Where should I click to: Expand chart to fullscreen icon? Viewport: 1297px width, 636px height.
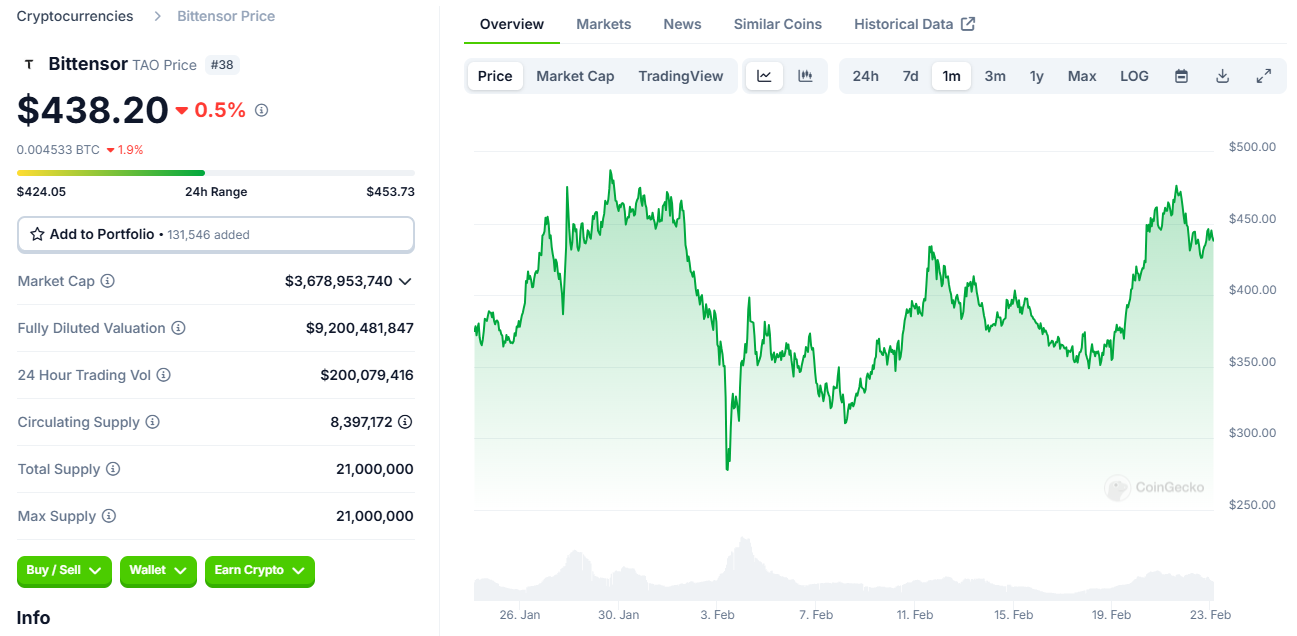pos(1264,76)
